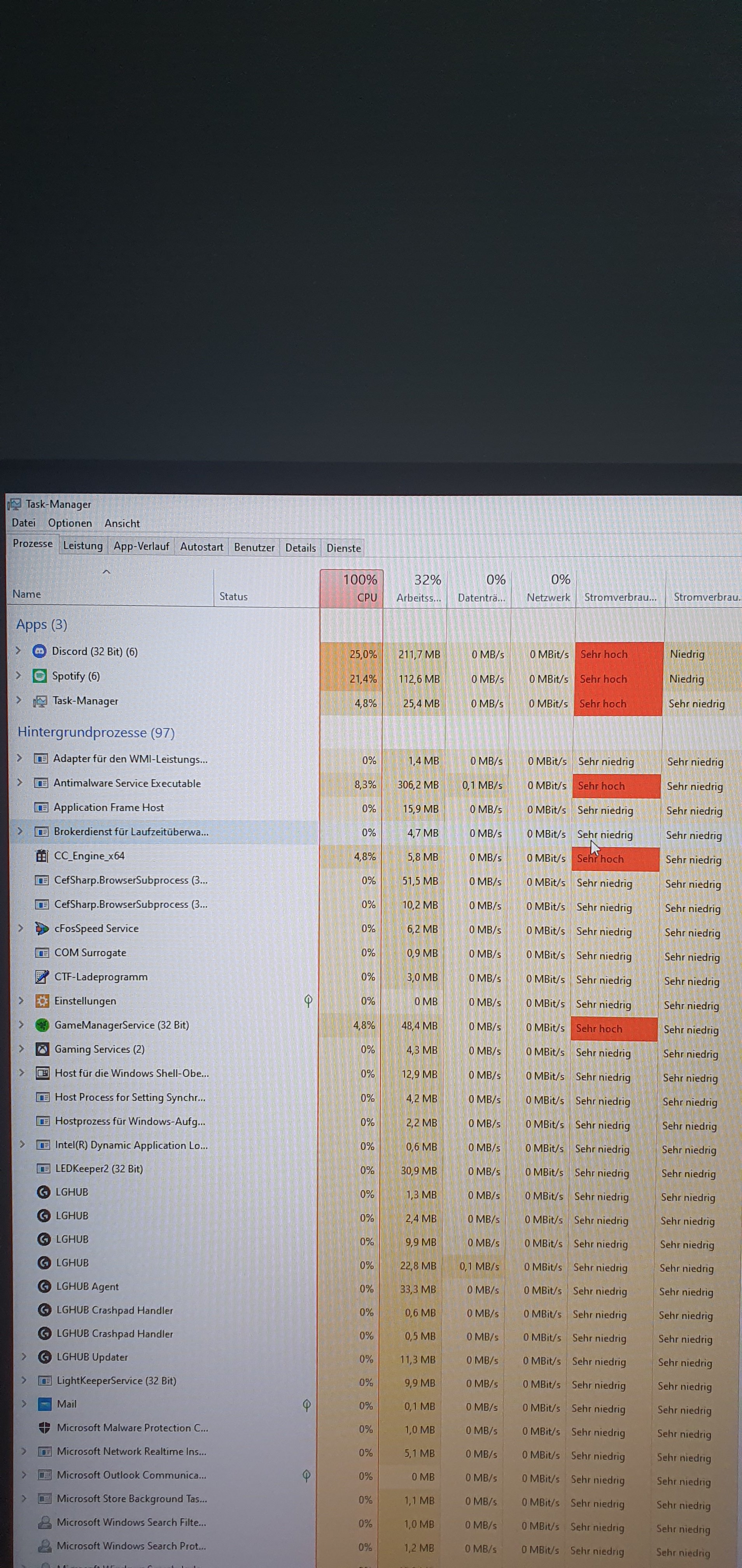
Task: Open the Datei menu
Action: tap(24, 523)
